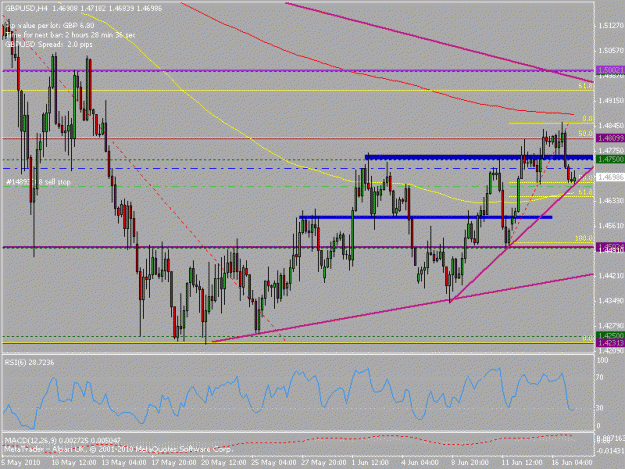Select the RSI(6) 28.7236 indicator label
Screen dimensions: 625x469
[x=29, y=363]
